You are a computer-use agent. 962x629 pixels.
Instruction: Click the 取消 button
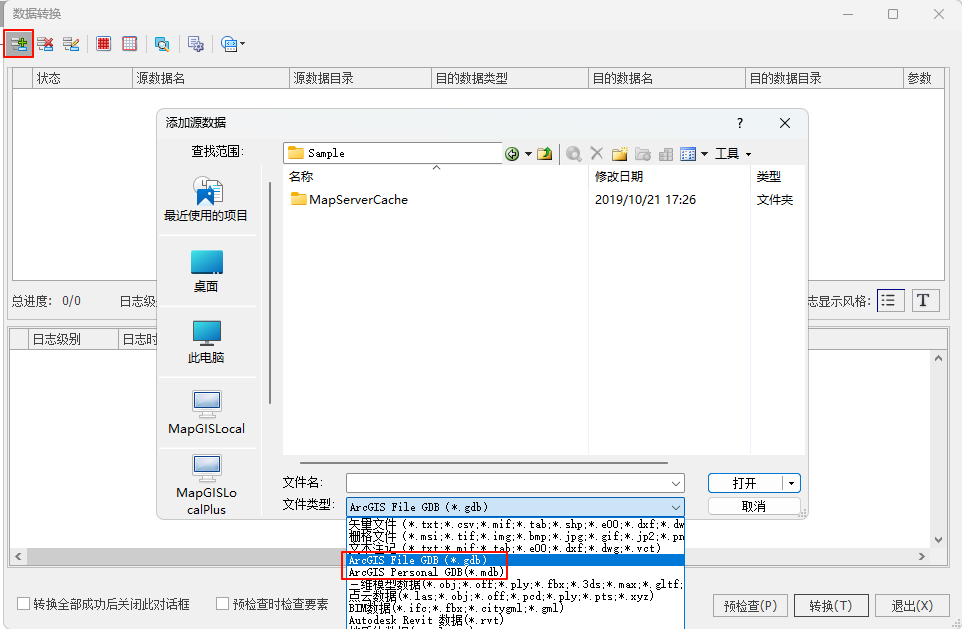click(754, 506)
